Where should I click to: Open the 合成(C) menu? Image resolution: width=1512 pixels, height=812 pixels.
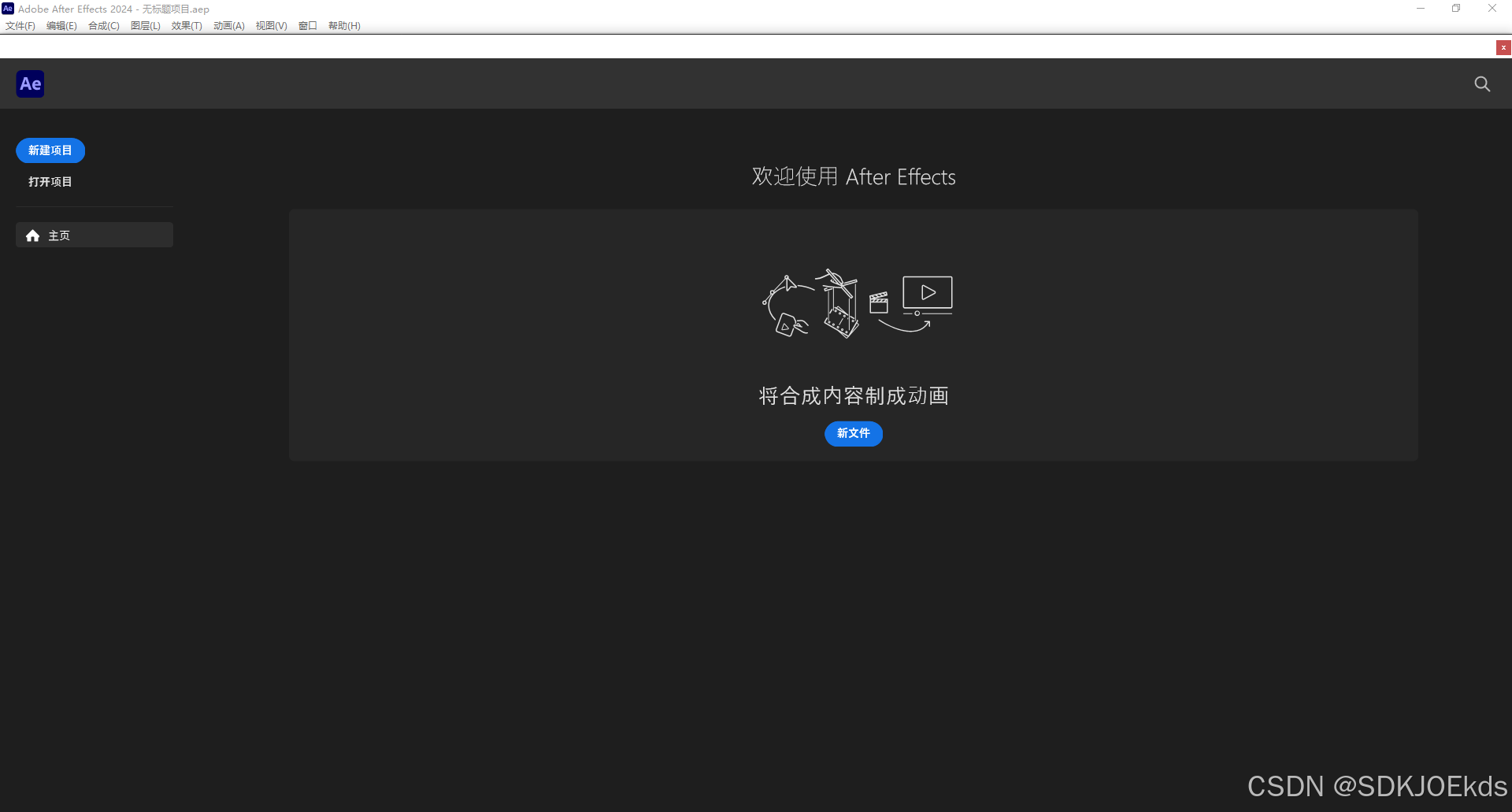(104, 26)
